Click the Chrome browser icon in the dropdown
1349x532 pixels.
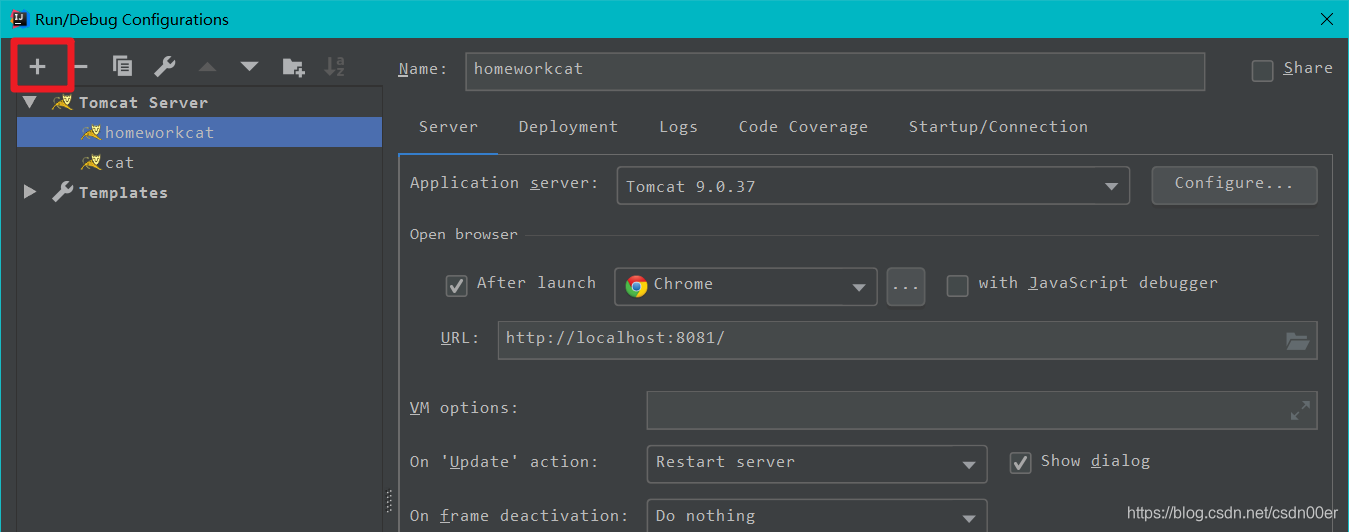(x=636, y=286)
